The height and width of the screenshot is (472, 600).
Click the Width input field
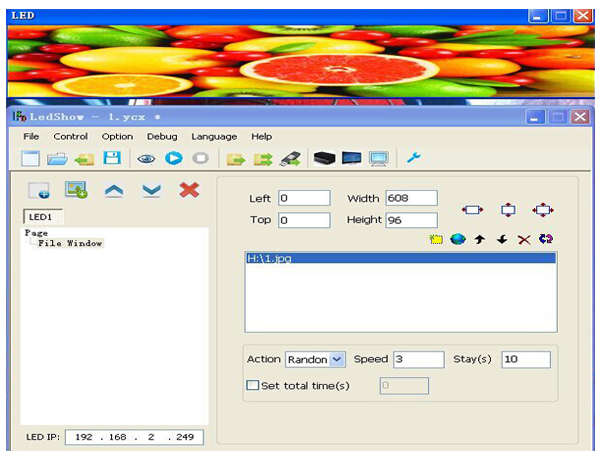pyautogui.click(x=410, y=198)
